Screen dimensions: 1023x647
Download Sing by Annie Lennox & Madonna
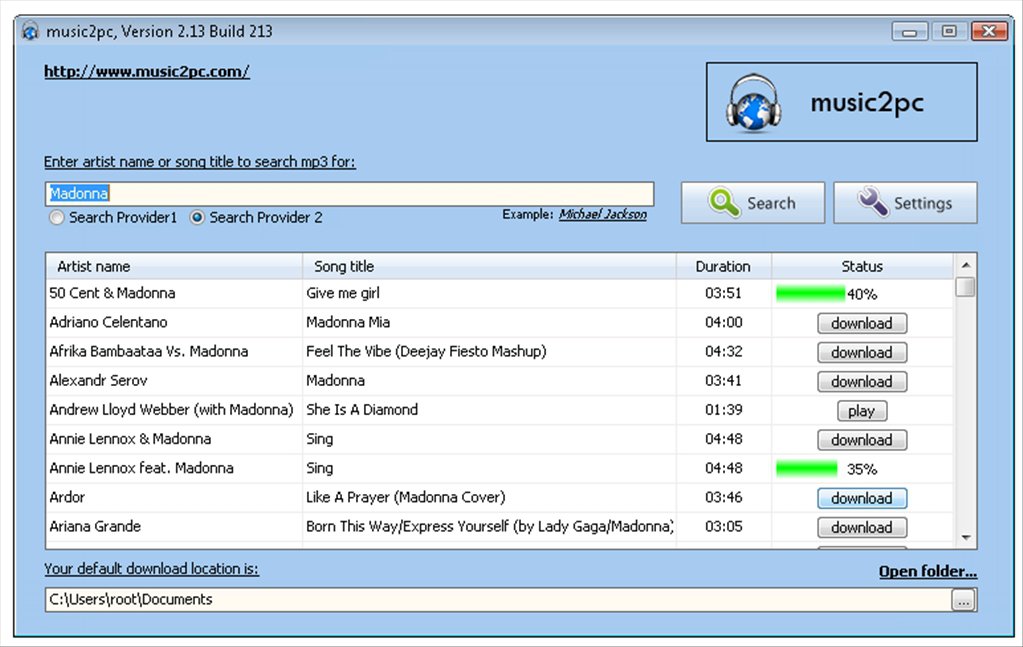862,440
